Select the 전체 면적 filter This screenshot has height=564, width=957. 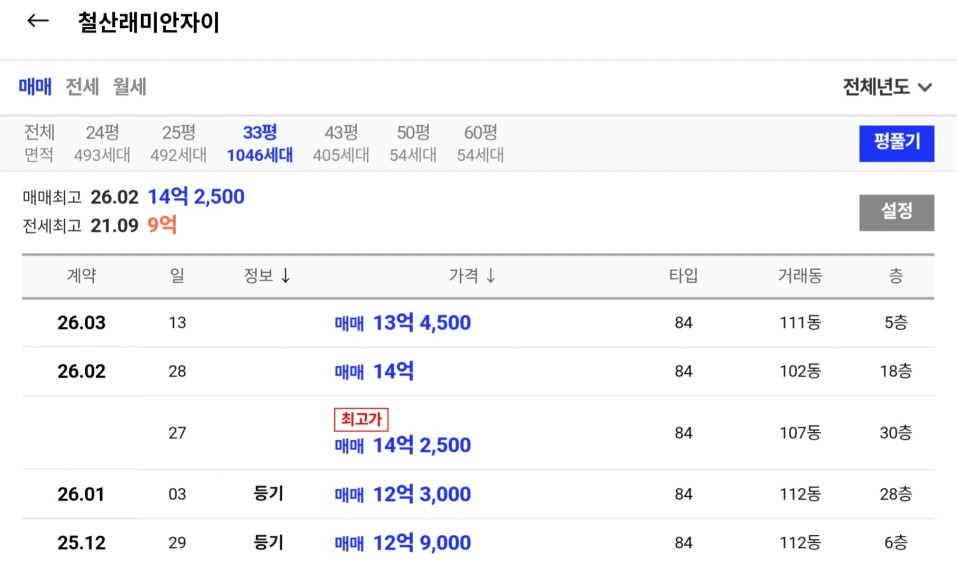(40, 143)
